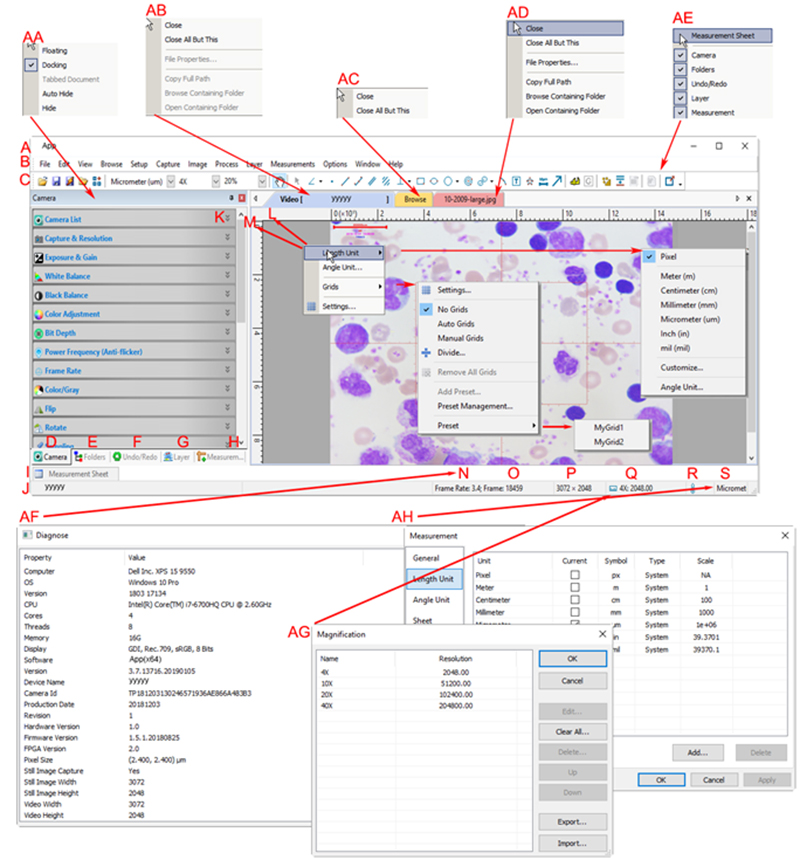Click the pin icon on Camera panel header
Image resolution: width=800 pixels, height=860 pixels.
pyautogui.click(x=231, y=199)
